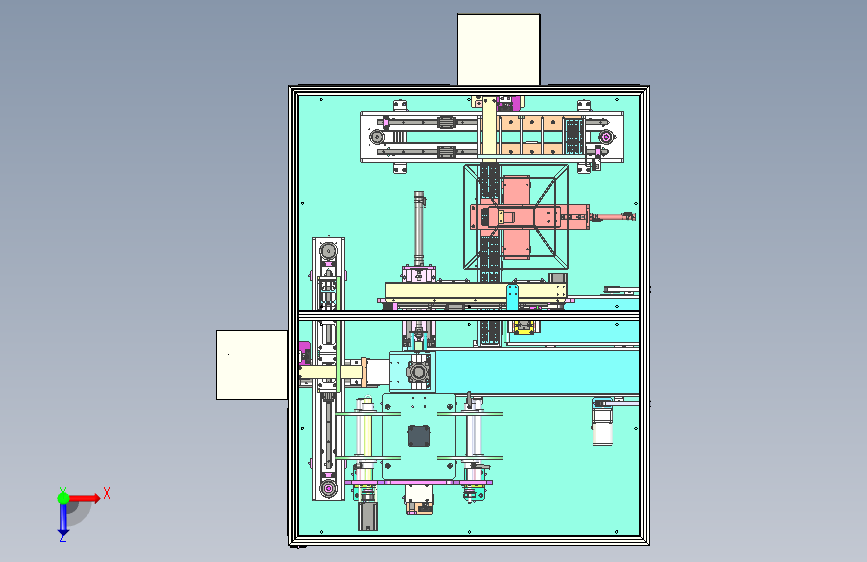This screenshot has width=867, height=562.
Task: Select the wide cyan conveyor band on the right
Action: (537, 372)
